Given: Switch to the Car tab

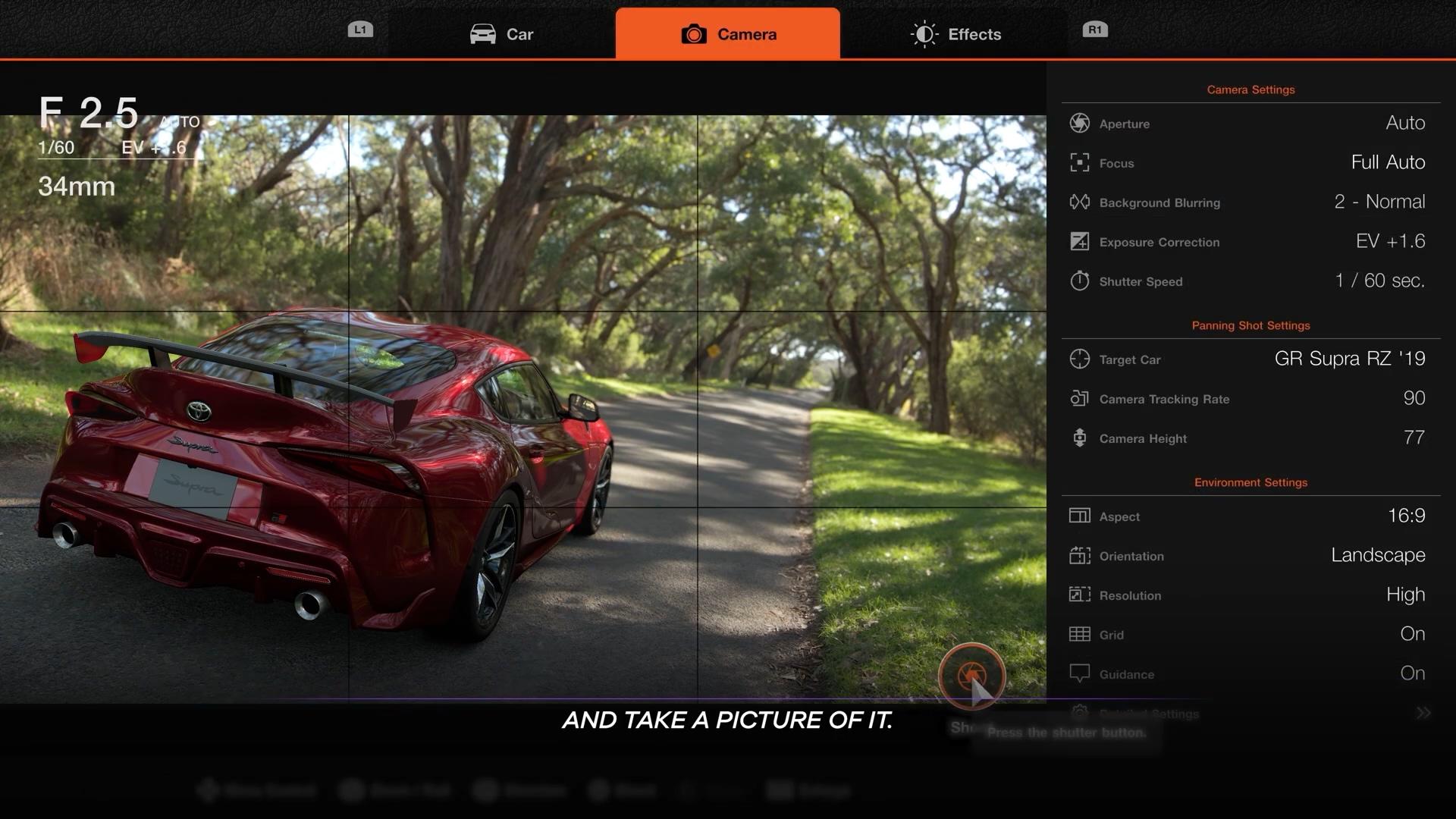Looking at the screenshot, I should (x=501, y=34).
